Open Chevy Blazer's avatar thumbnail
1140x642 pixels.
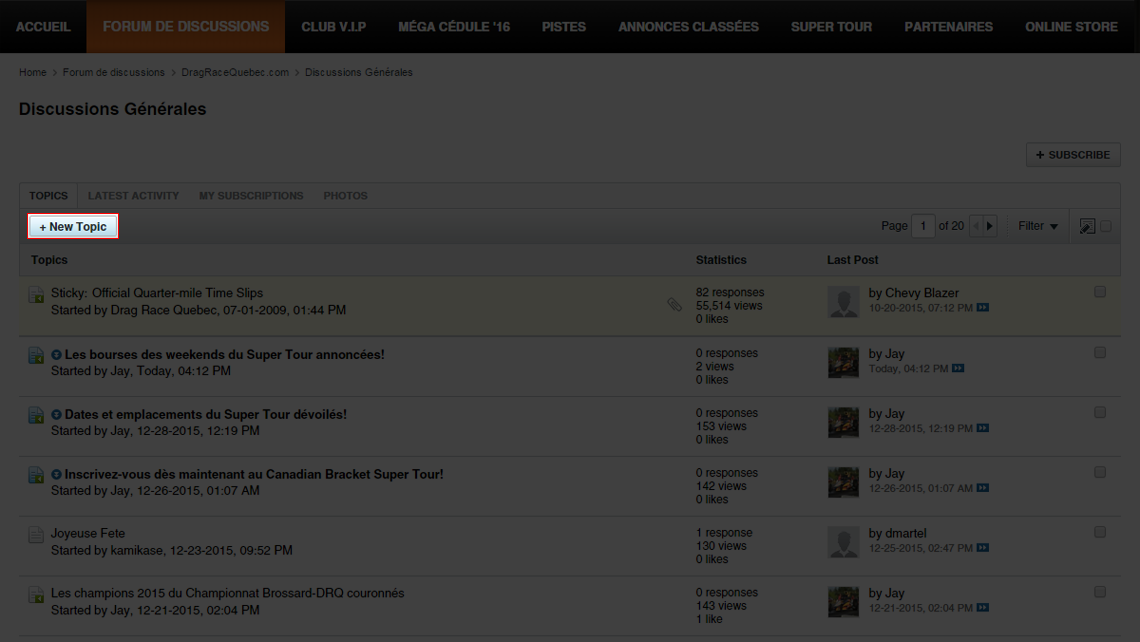pos(843,301)
